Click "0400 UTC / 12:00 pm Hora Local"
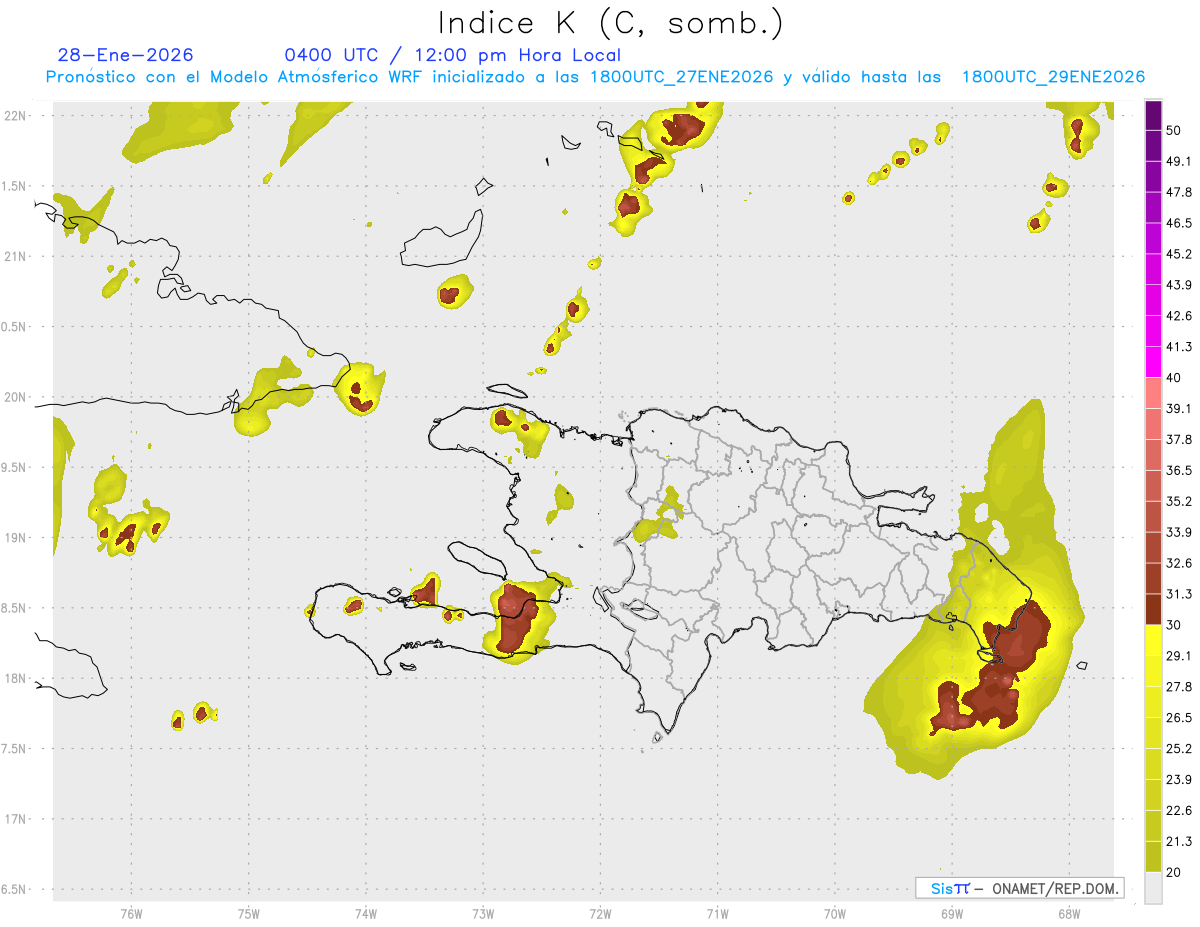This screenshot has width=1200, height=927. click(x=453, y=55)
